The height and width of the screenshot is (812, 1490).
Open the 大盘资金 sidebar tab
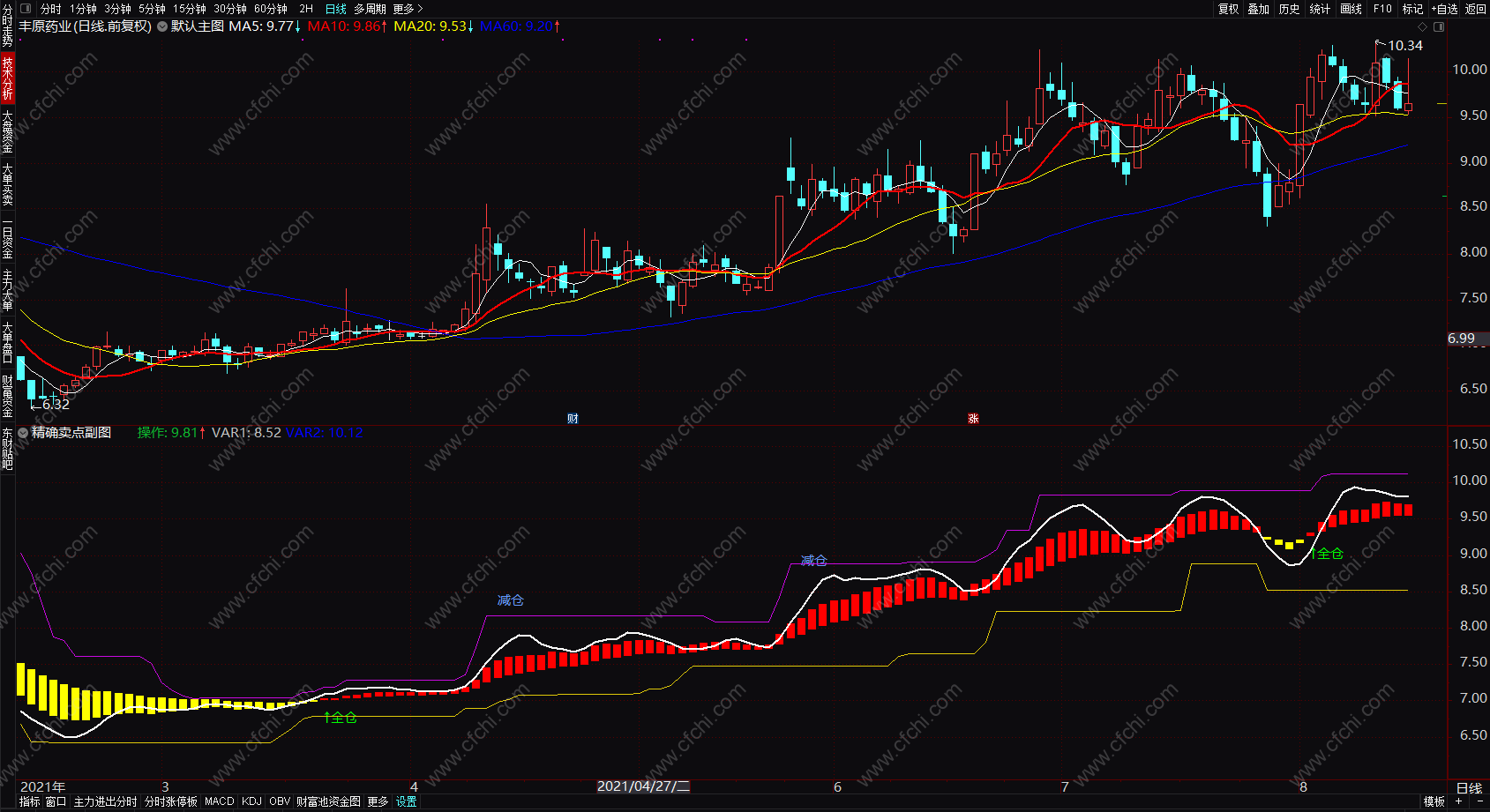(x=7, y=131)
